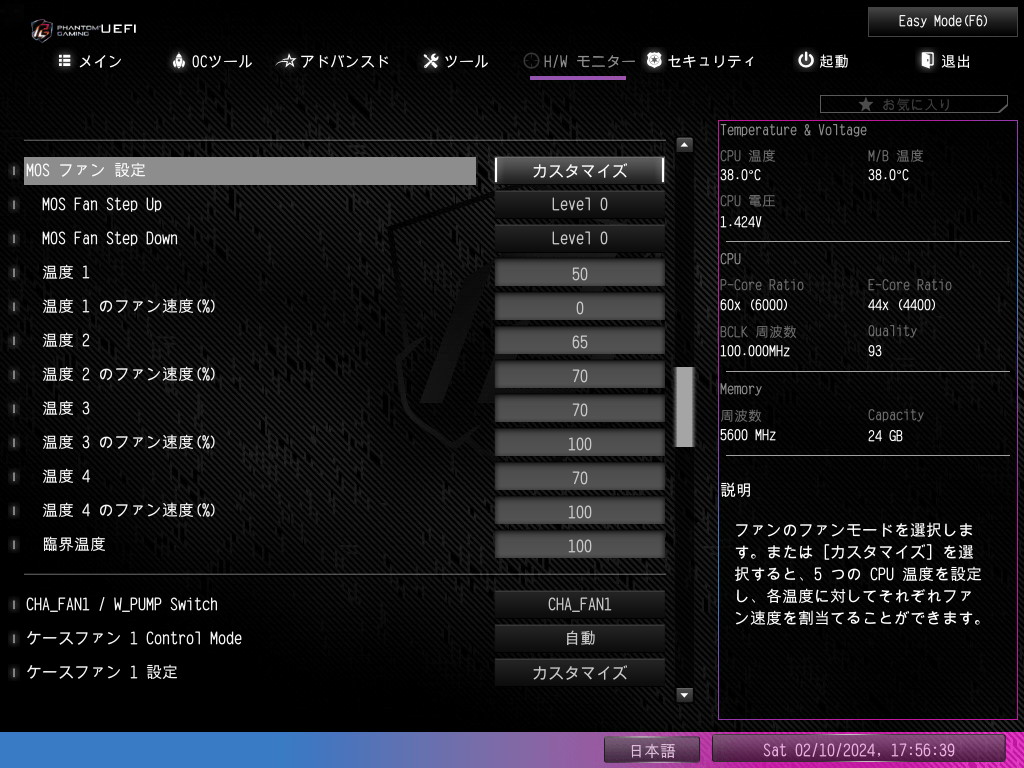Open ケースファン 1 設定 カスタマイズ dropdown
1024x768 pixels.
click(x=579, y=673)
